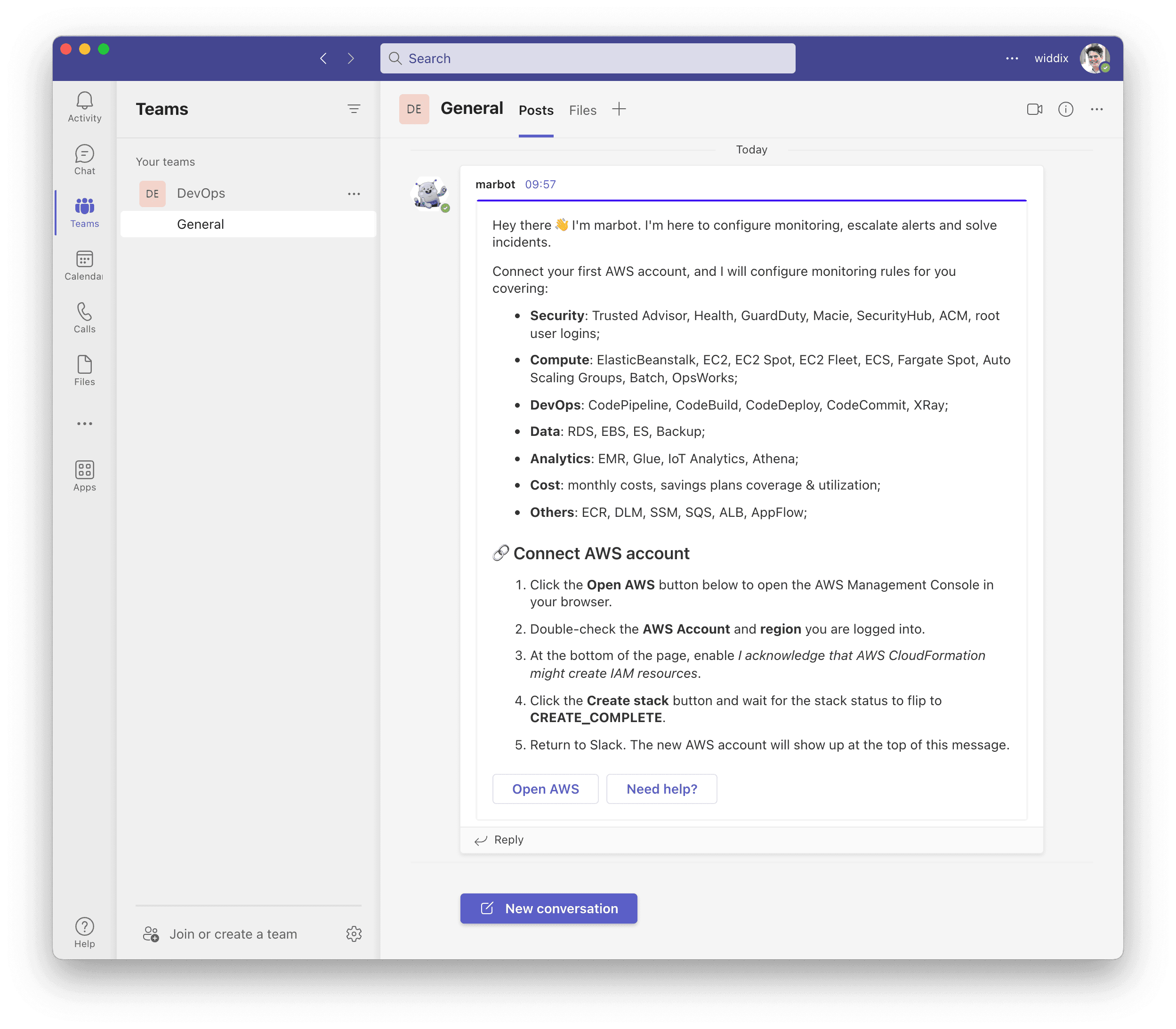Open the widdix profile picture menu

point(1095,58)
